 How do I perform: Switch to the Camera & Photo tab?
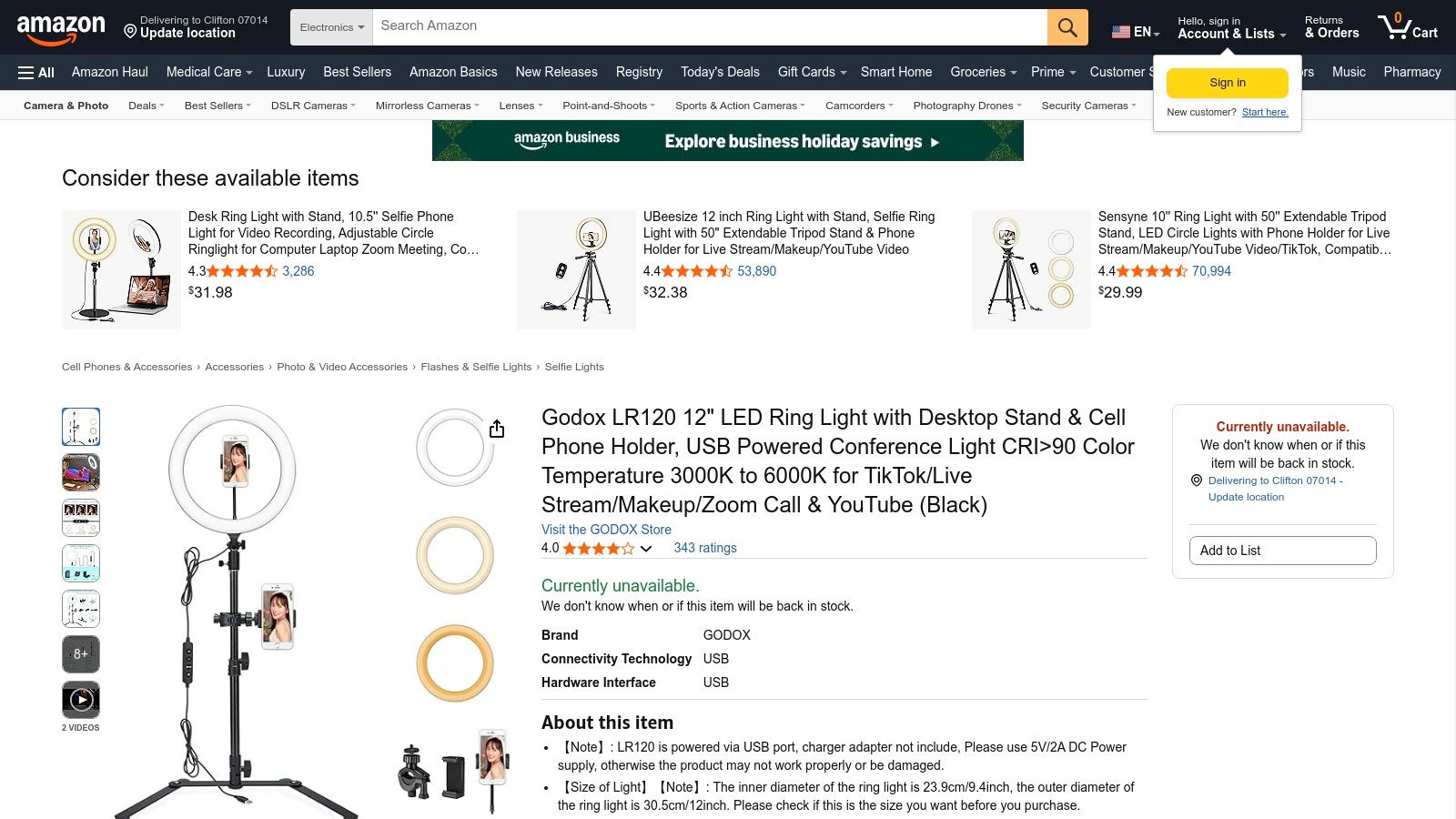(65, 106)
